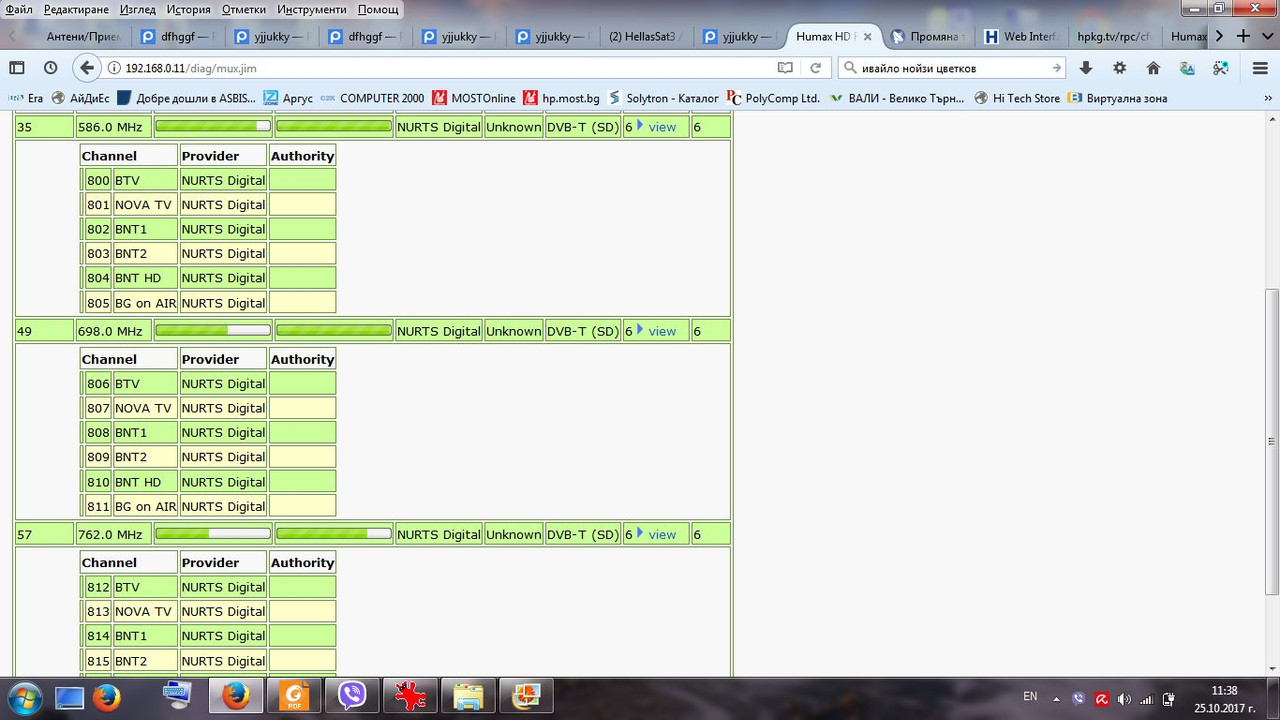Select channel 805 BG on AIR cell
The width and height of the screenshot is (1280, 720).
(145, 303)
